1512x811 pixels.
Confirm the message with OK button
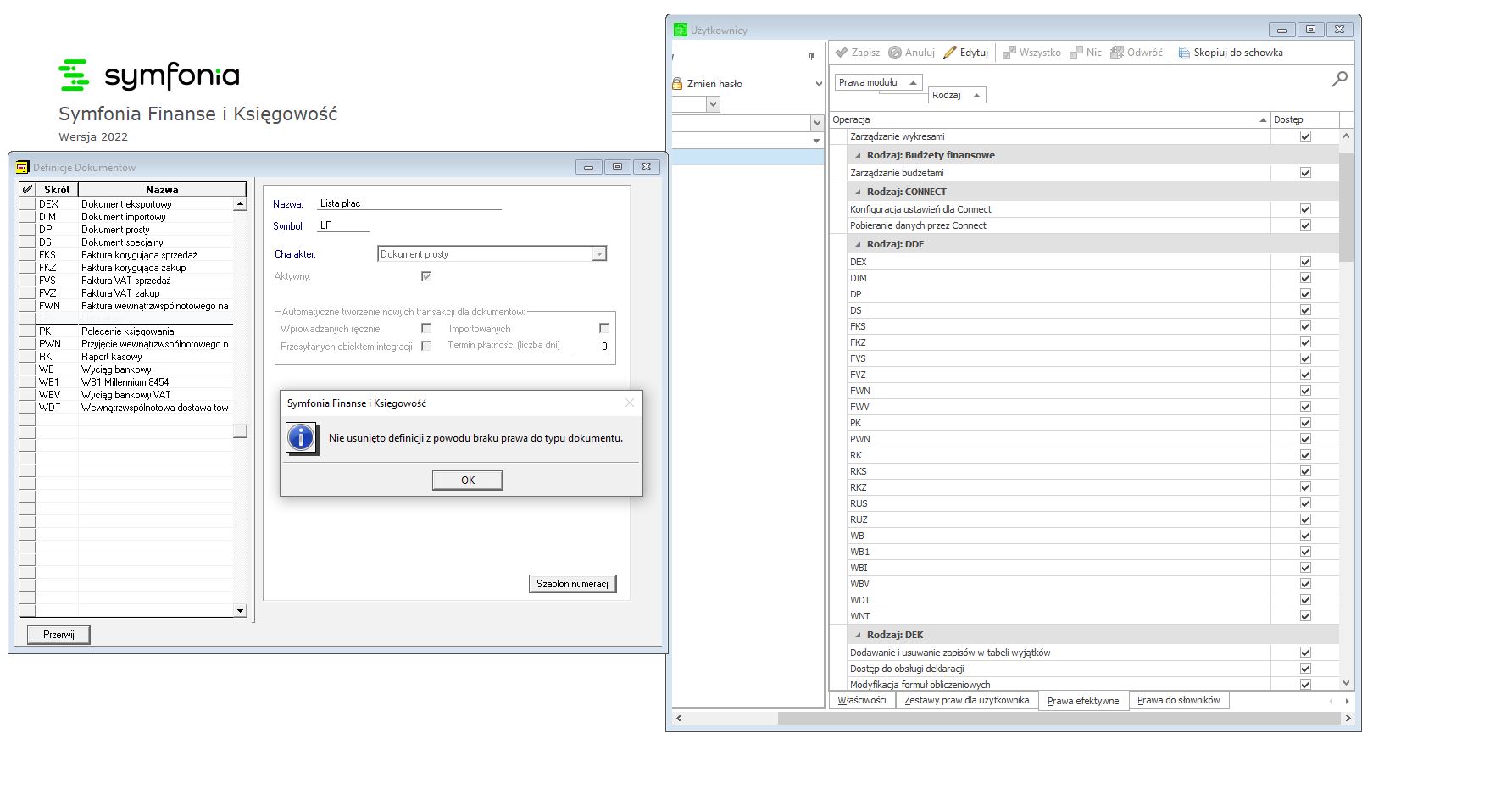point(467,480)
